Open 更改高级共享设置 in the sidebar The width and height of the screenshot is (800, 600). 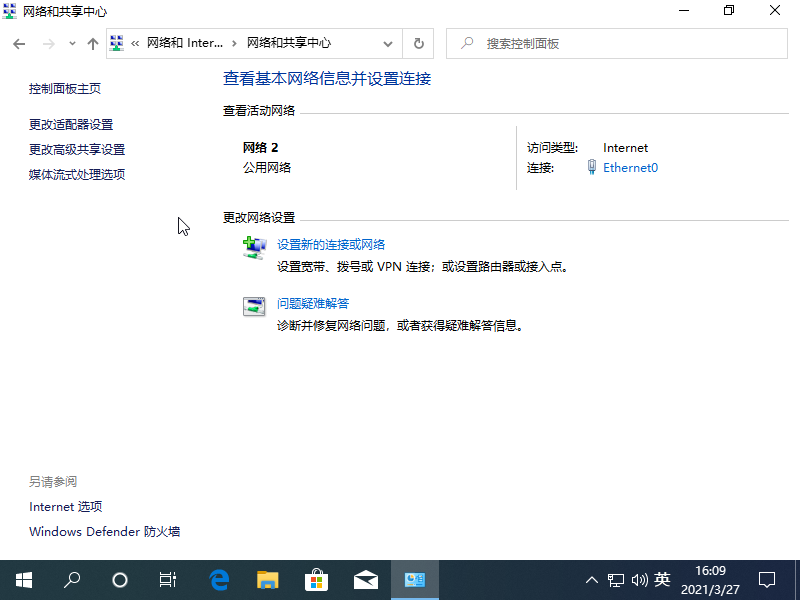tap(76, 149)
